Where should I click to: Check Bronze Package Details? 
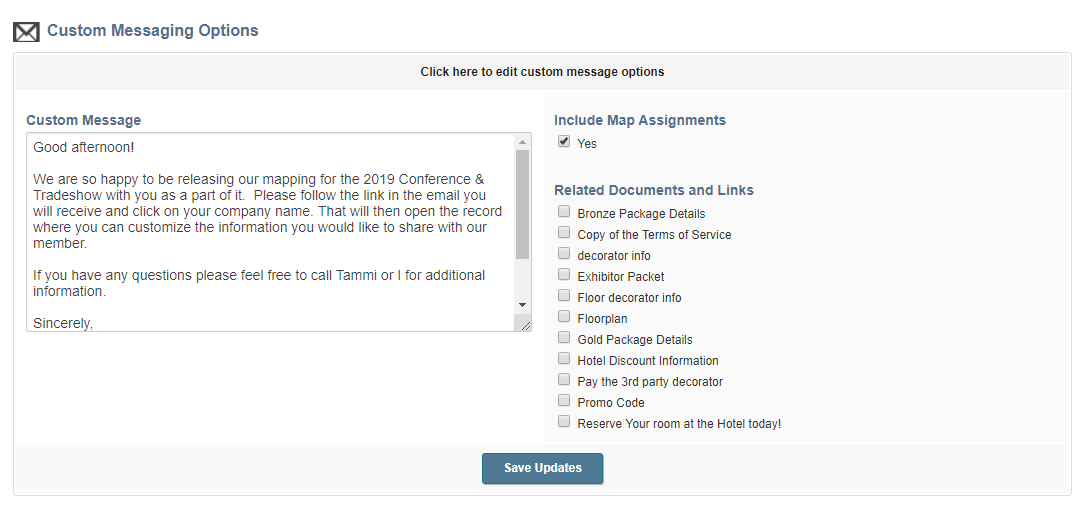pyautogui.click(x=564, y=212)
